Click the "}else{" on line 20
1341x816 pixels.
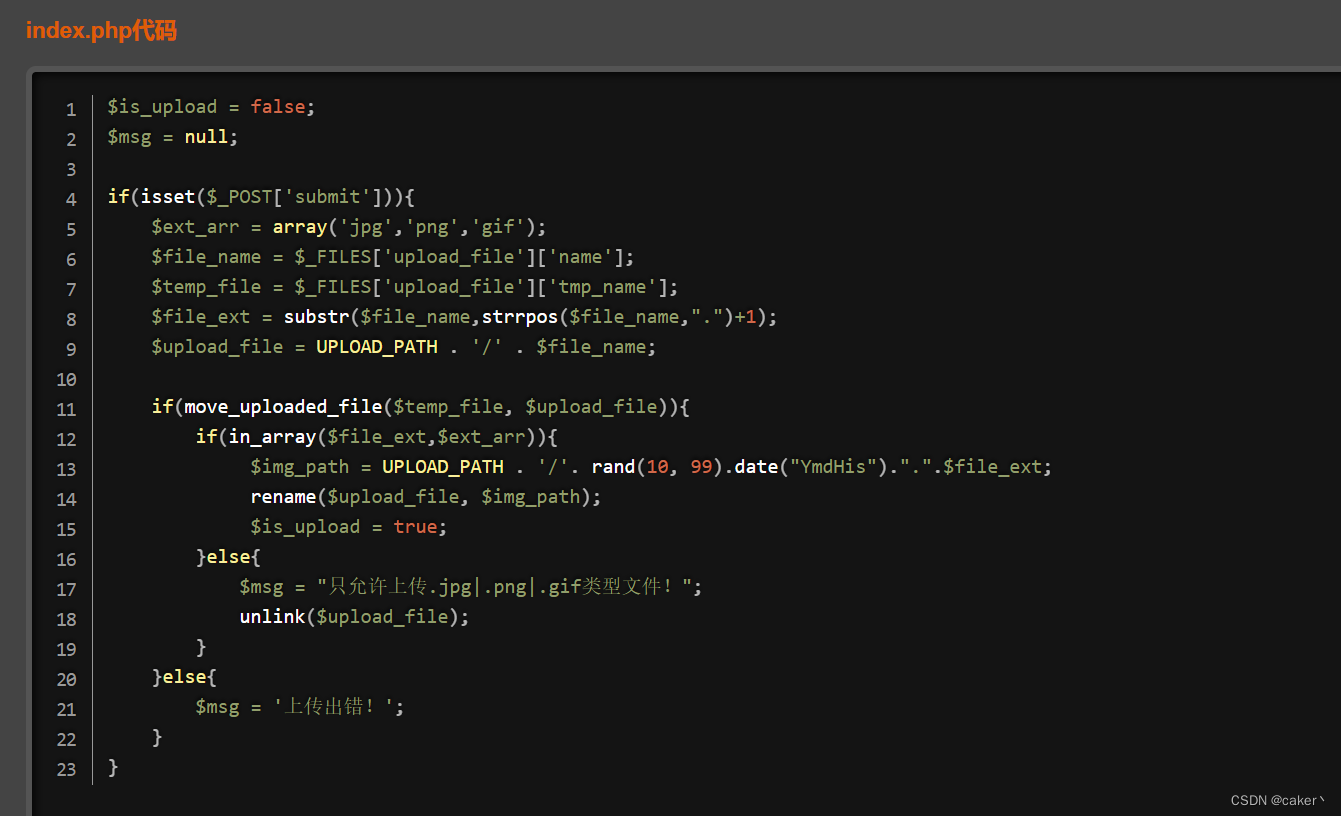point(184,677)
